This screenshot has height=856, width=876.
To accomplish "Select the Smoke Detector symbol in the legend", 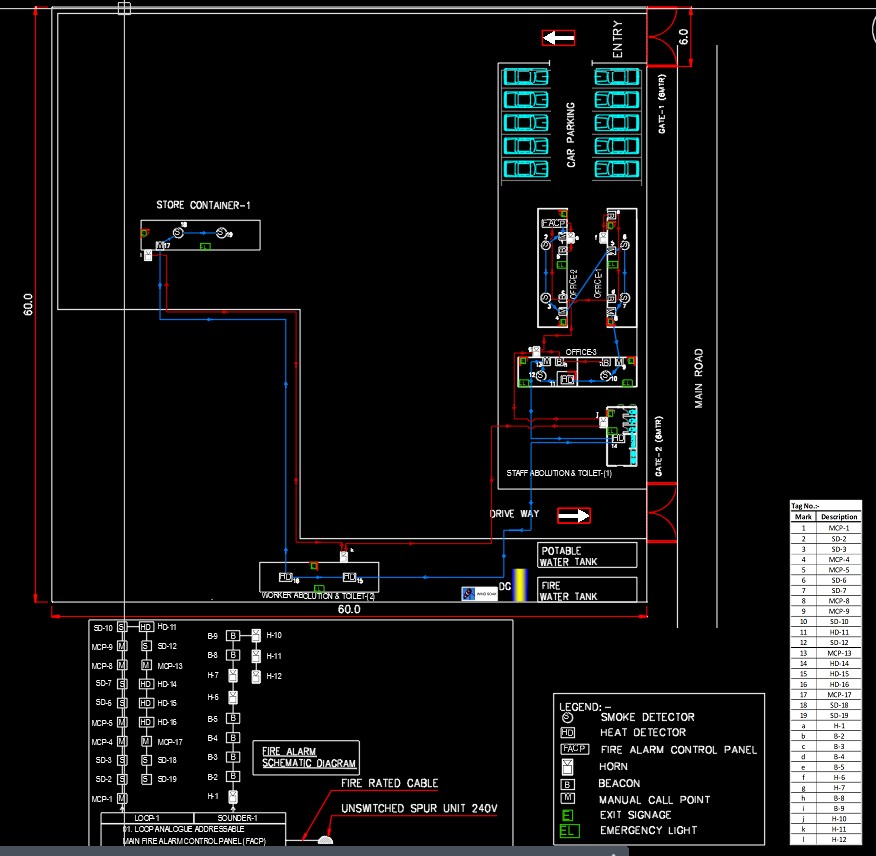I will click(566, 717).
